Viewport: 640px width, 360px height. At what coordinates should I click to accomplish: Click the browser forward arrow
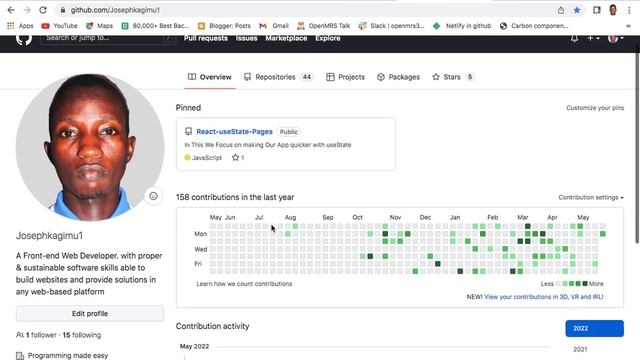pos(27,10)
